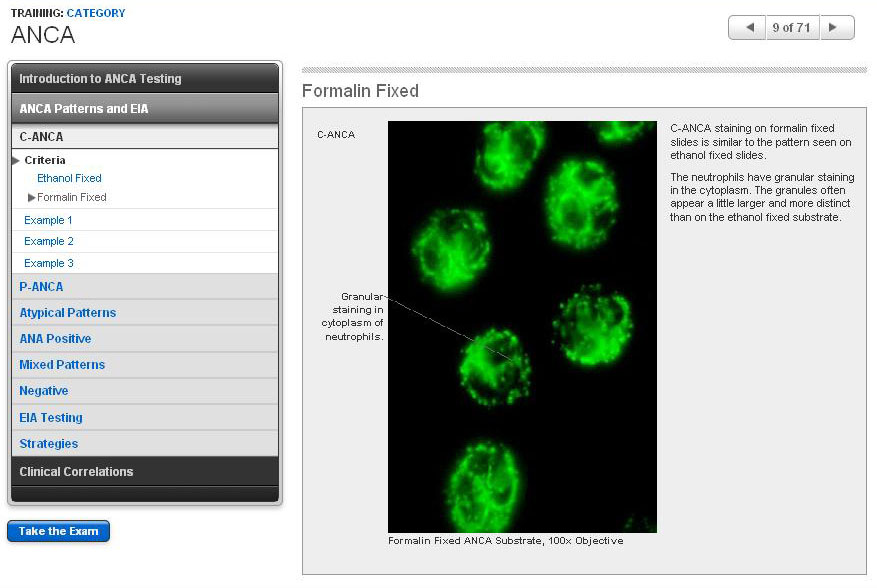Go to the ANA Positive topic

[55, 339]
